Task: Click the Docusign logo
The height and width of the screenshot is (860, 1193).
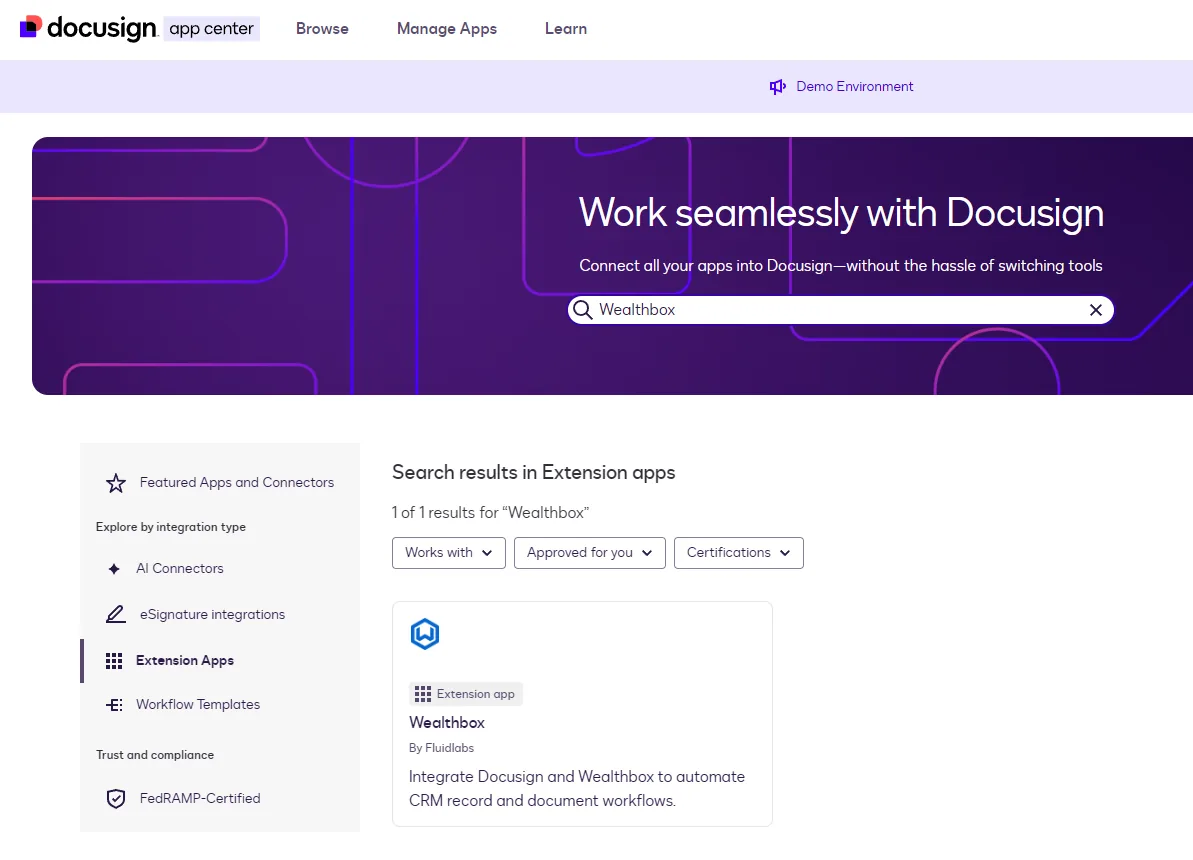Action: click(88, 28)
